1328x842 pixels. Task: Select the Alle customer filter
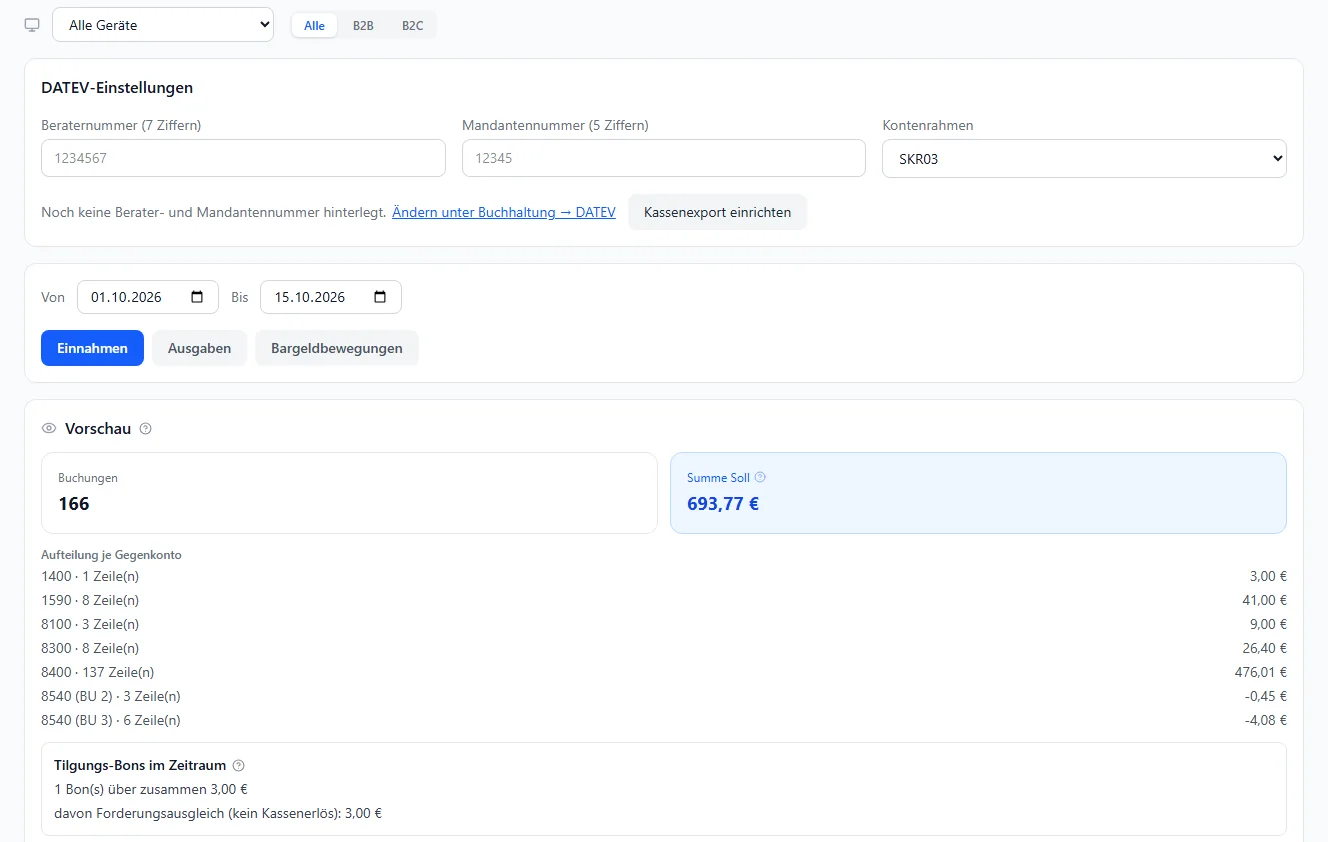point(314,26)
